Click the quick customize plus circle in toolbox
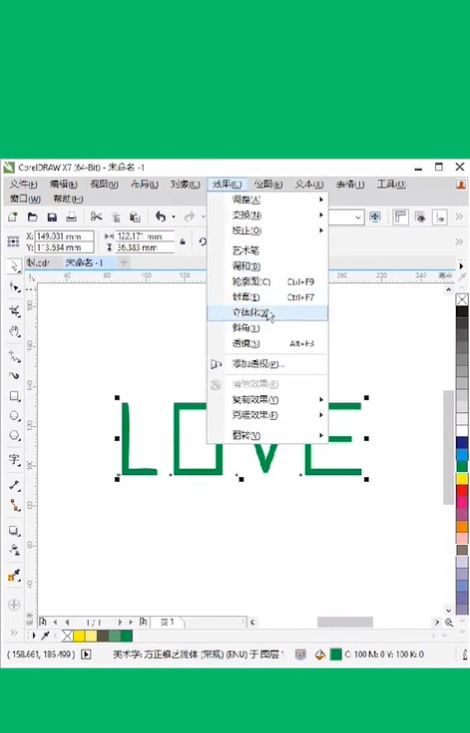The height and width of the screenshot is (733, 470). [x=14, y=604]
